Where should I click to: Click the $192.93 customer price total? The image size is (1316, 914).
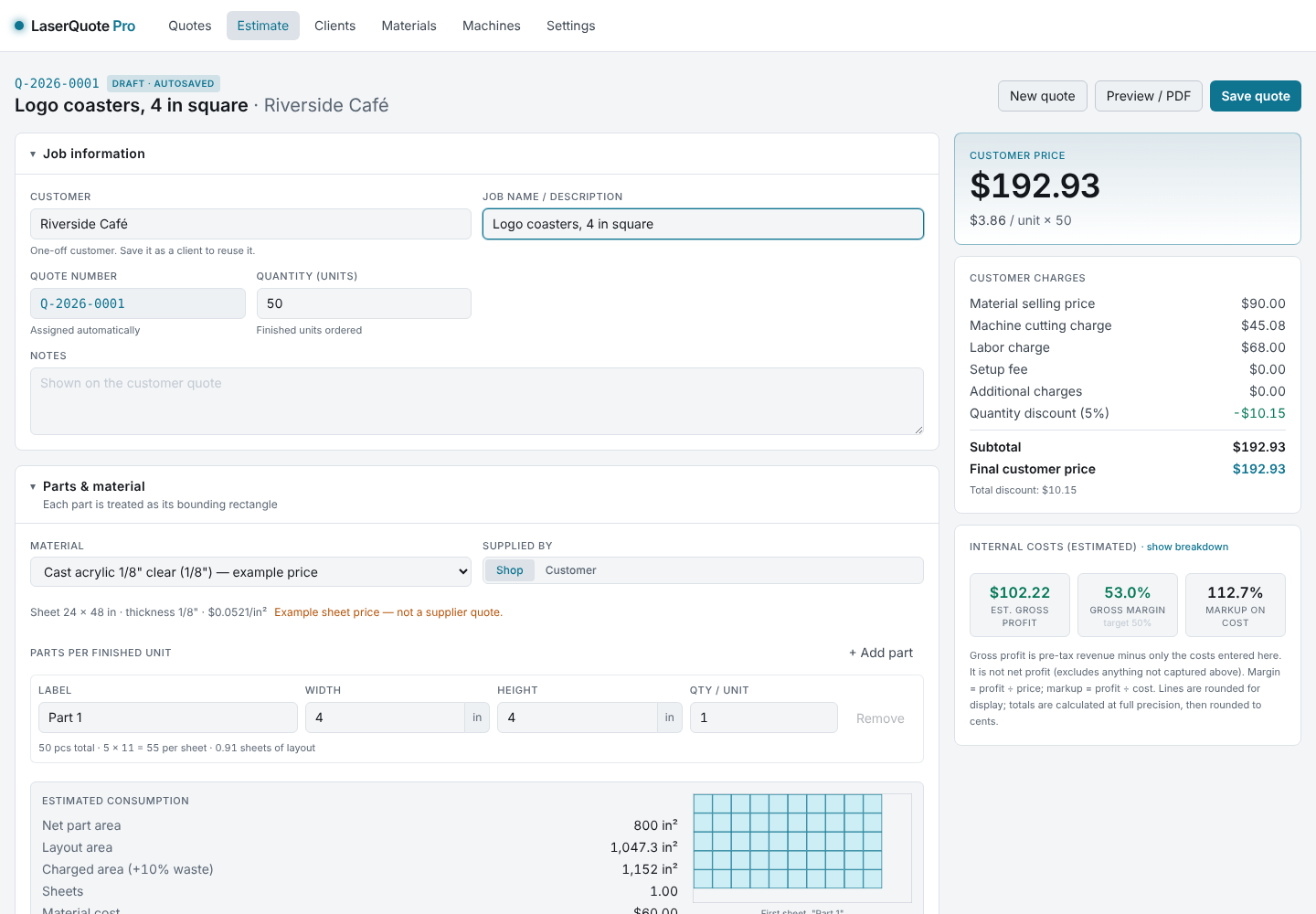[x=1035, y=186]
